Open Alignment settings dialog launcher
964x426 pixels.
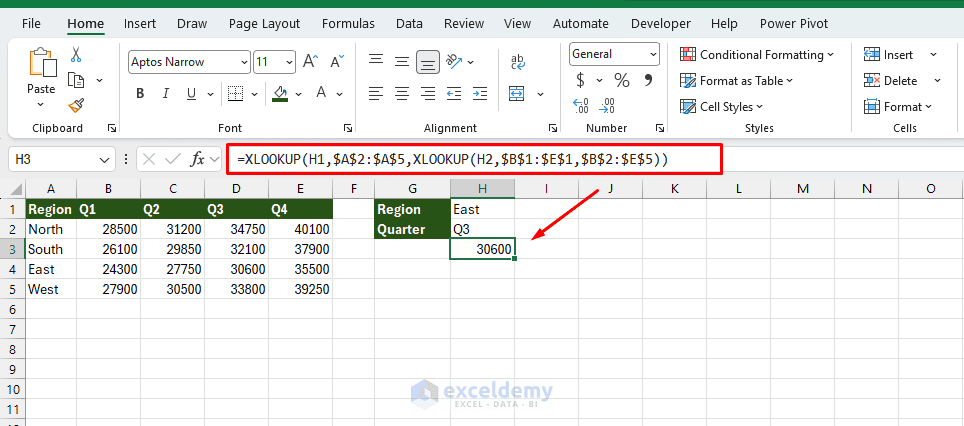pyautogui.click(x=553, y=128)
